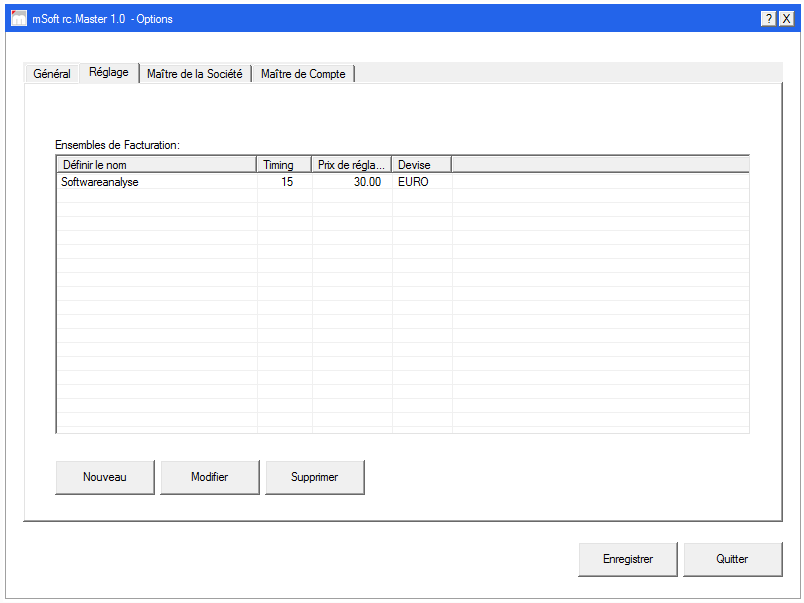Close the Options dialog with X
This screenshot has width=804, height=603.
coord(786,19)
